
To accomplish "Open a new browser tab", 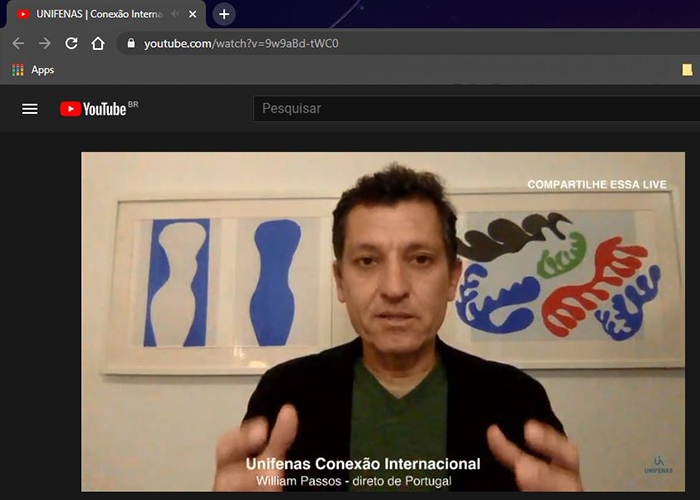I will [x=224, y=14].
